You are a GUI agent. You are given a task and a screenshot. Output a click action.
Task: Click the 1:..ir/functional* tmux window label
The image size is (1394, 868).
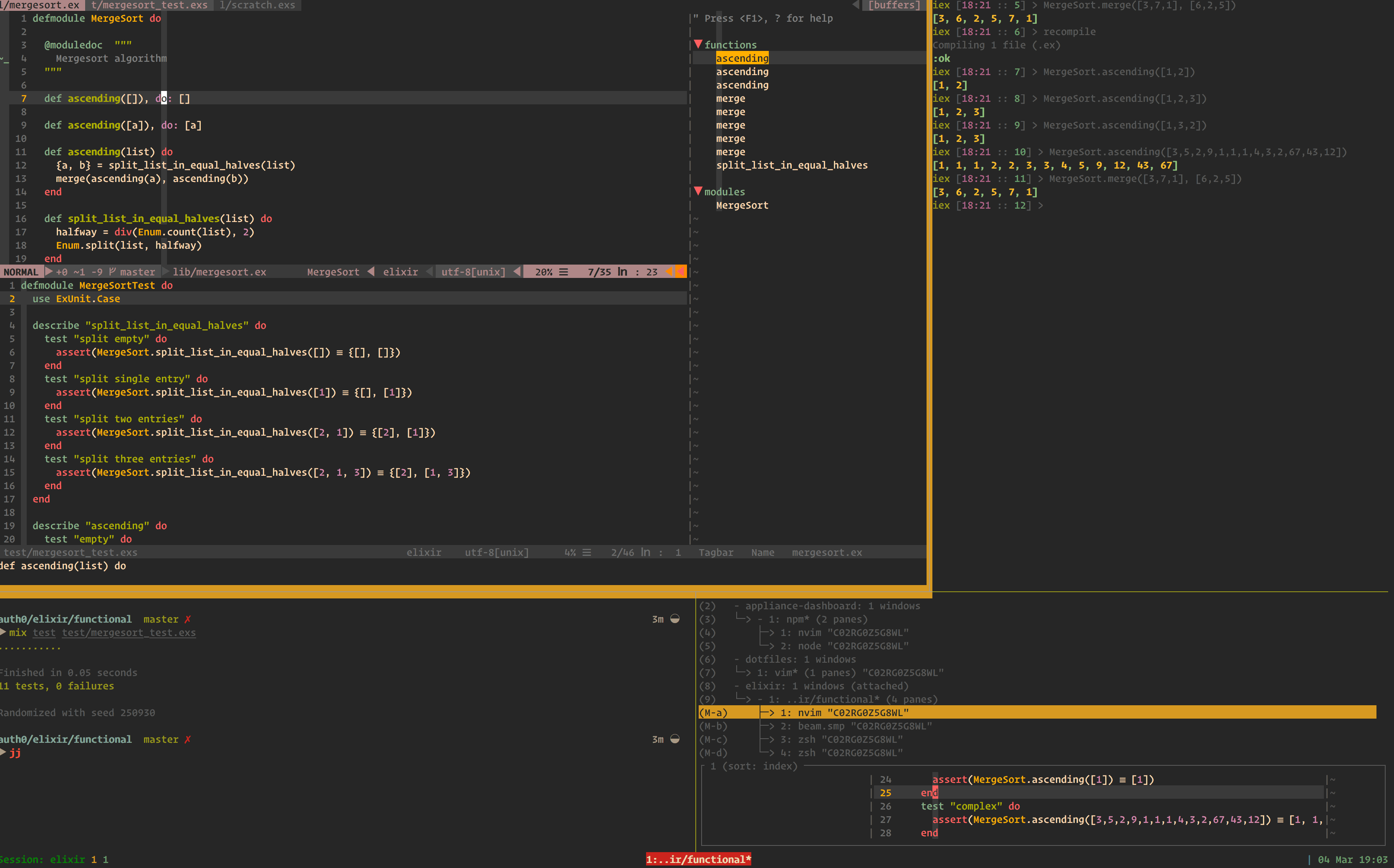(x=698, y=859)
